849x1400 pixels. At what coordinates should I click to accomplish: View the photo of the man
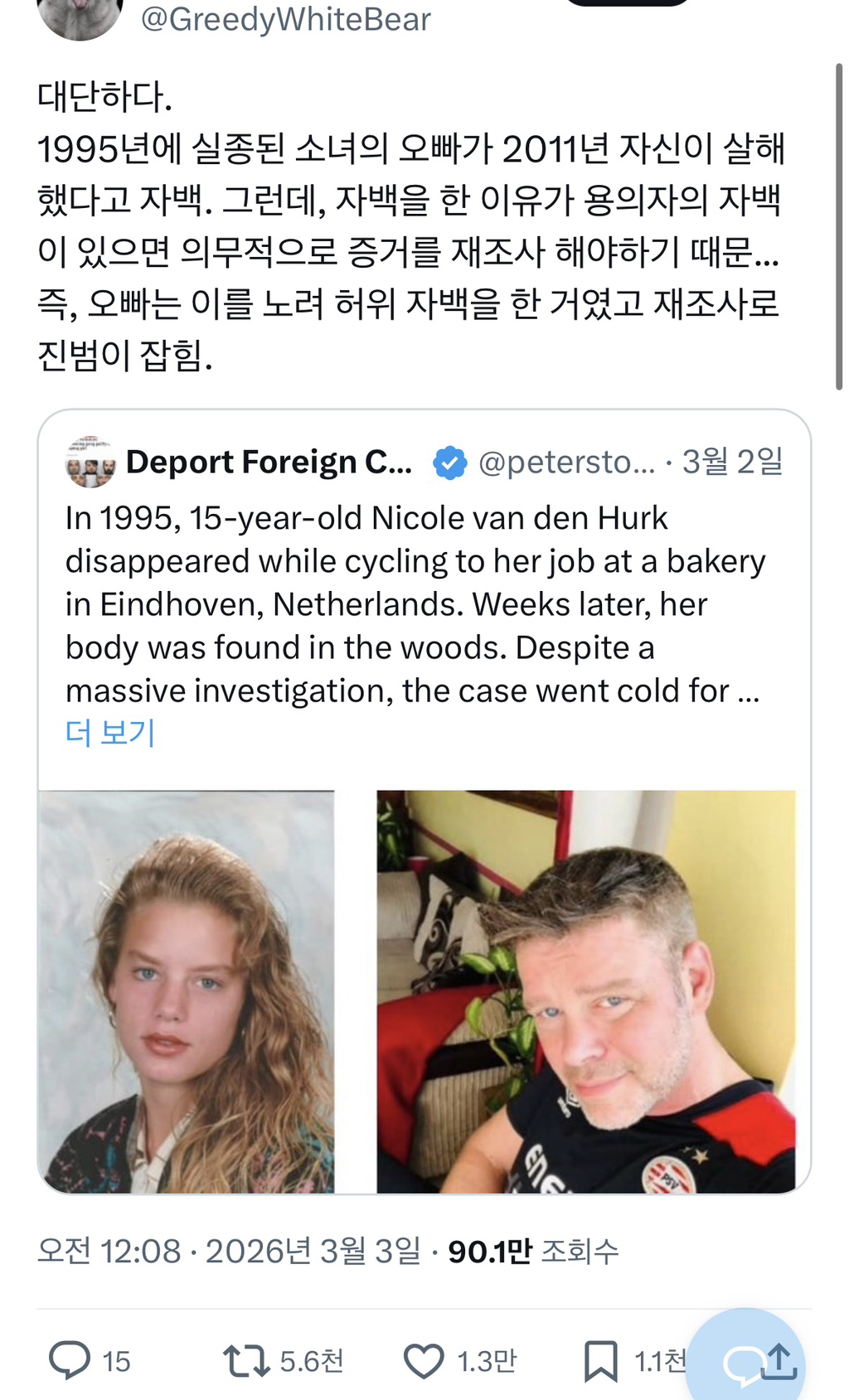(x=586, y=991)
